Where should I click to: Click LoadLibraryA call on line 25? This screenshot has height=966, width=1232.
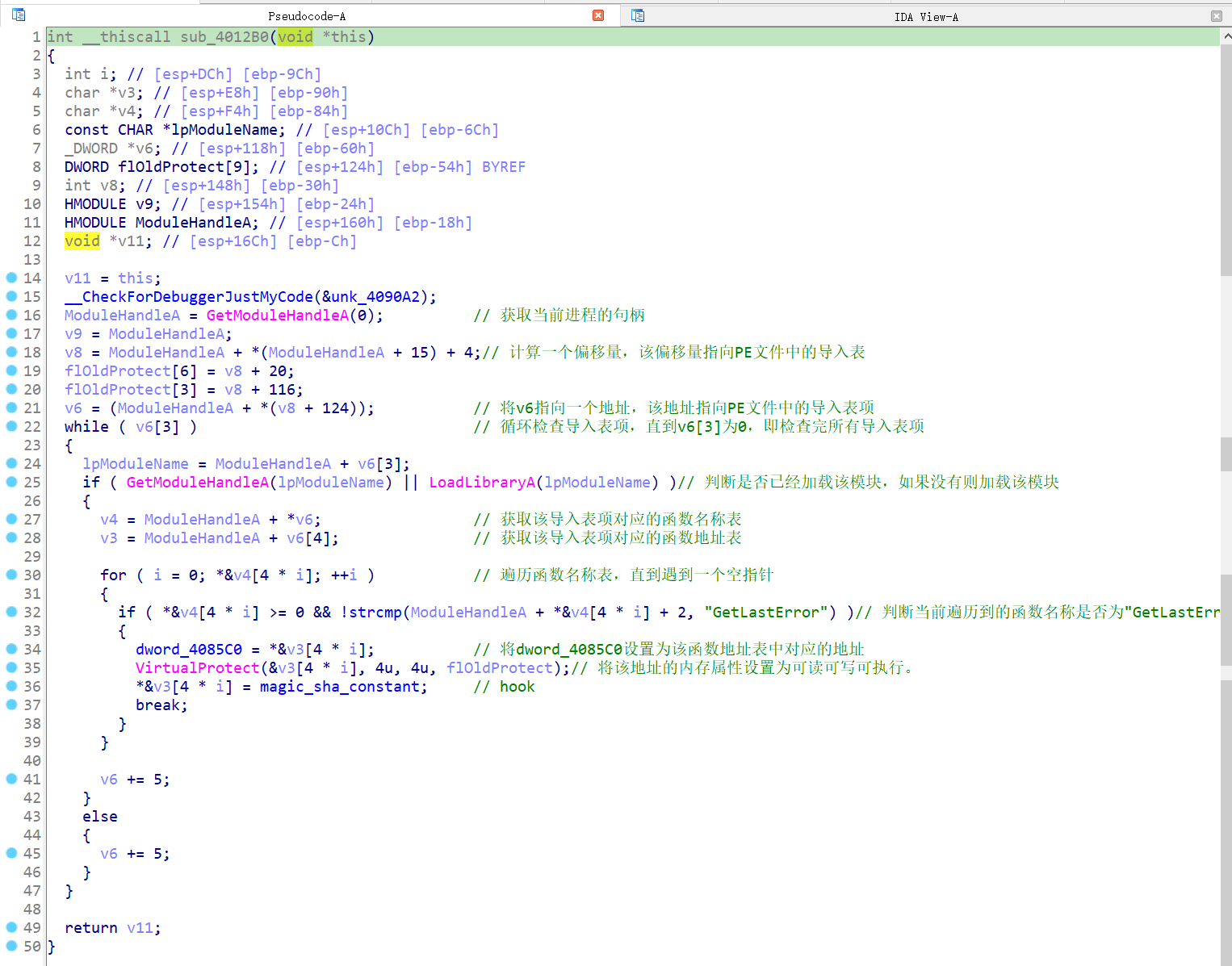click(482, 482)
